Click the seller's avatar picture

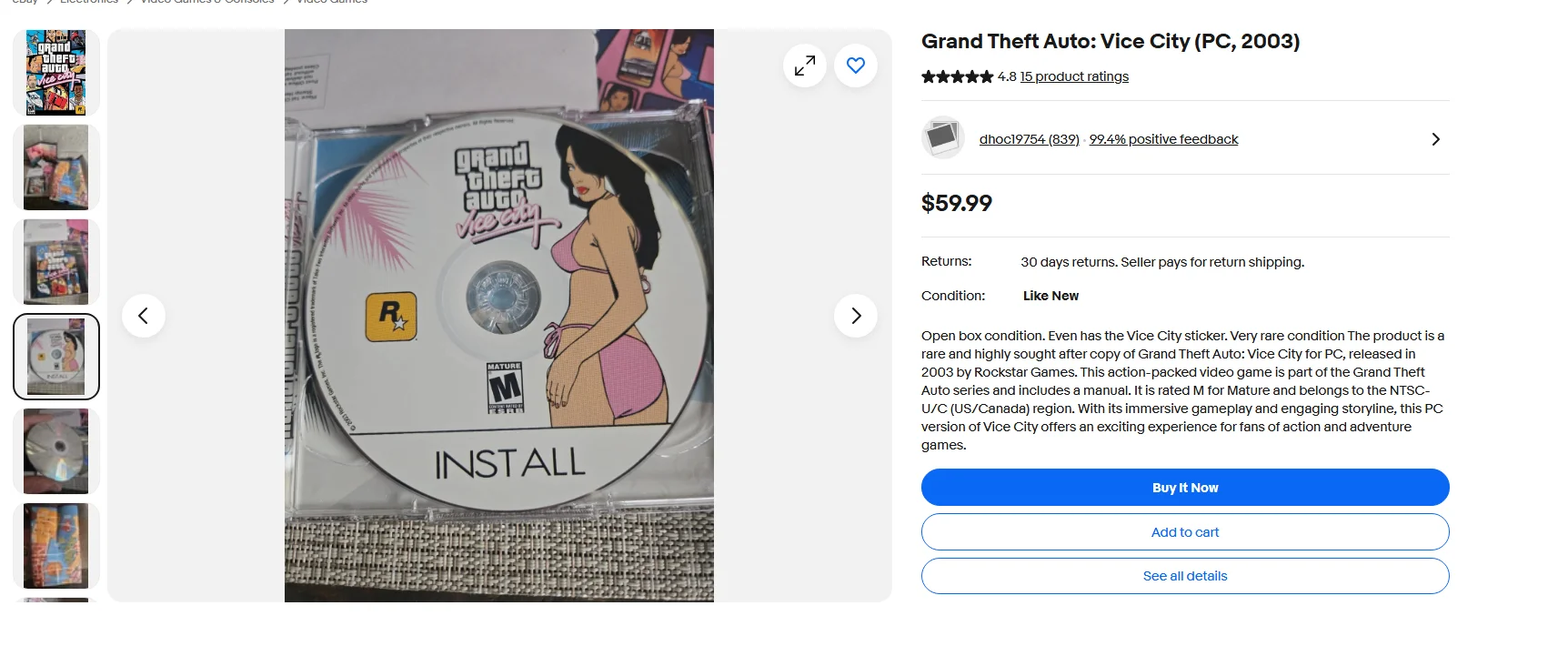(942, 138)
